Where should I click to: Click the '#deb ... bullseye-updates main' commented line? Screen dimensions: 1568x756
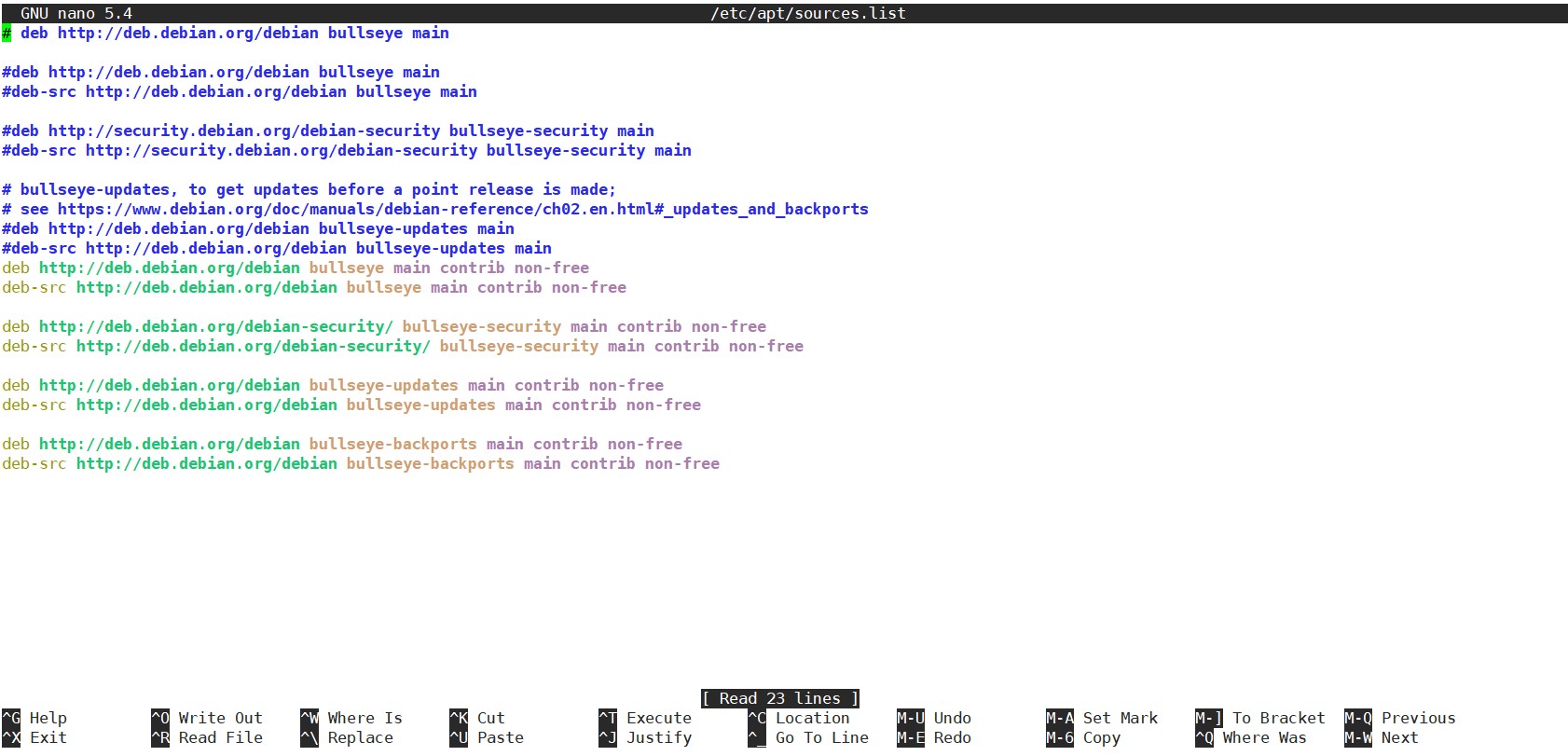(x=258, y=228)
